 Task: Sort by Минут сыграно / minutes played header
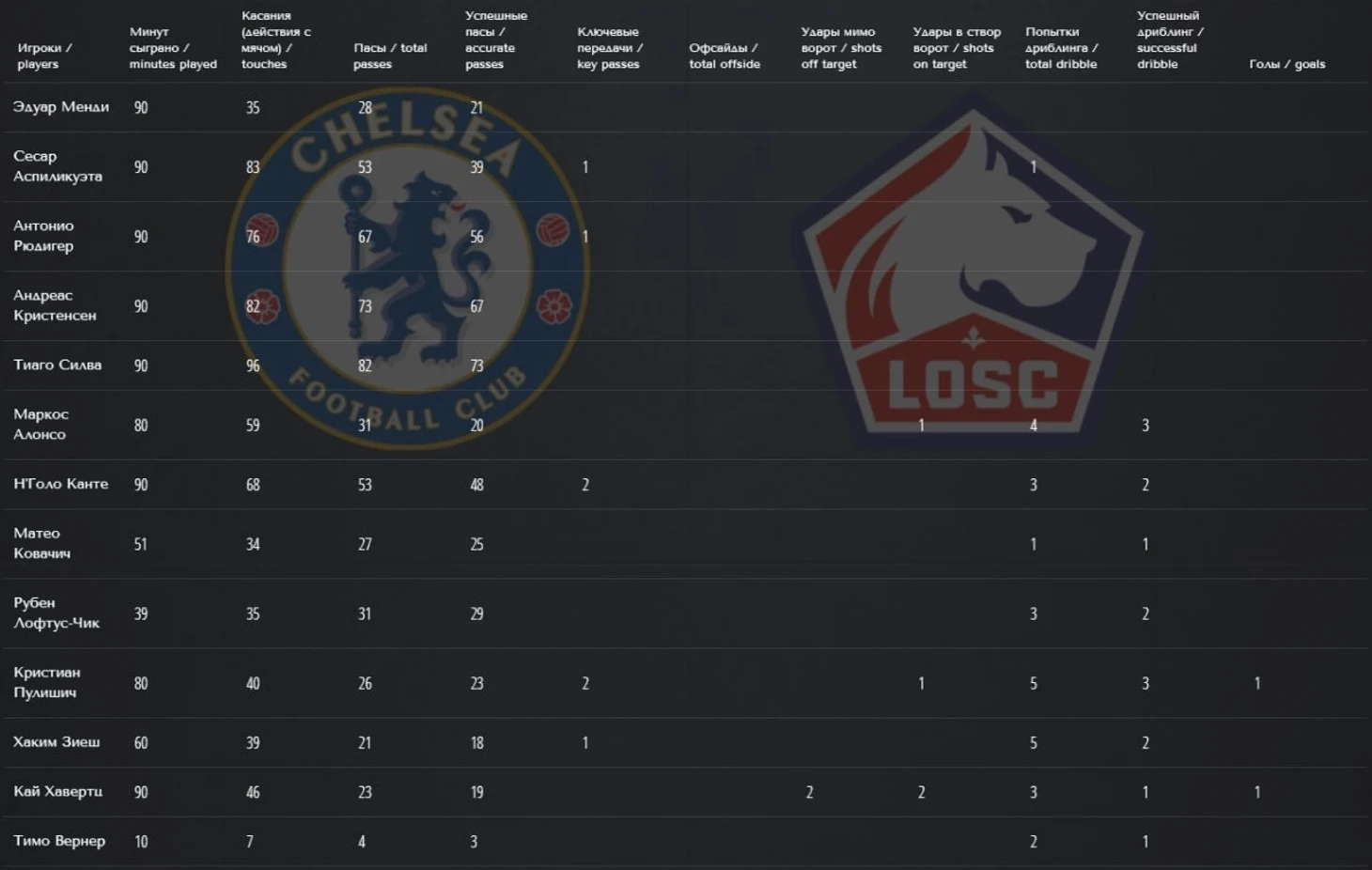[x=173, y=48]
